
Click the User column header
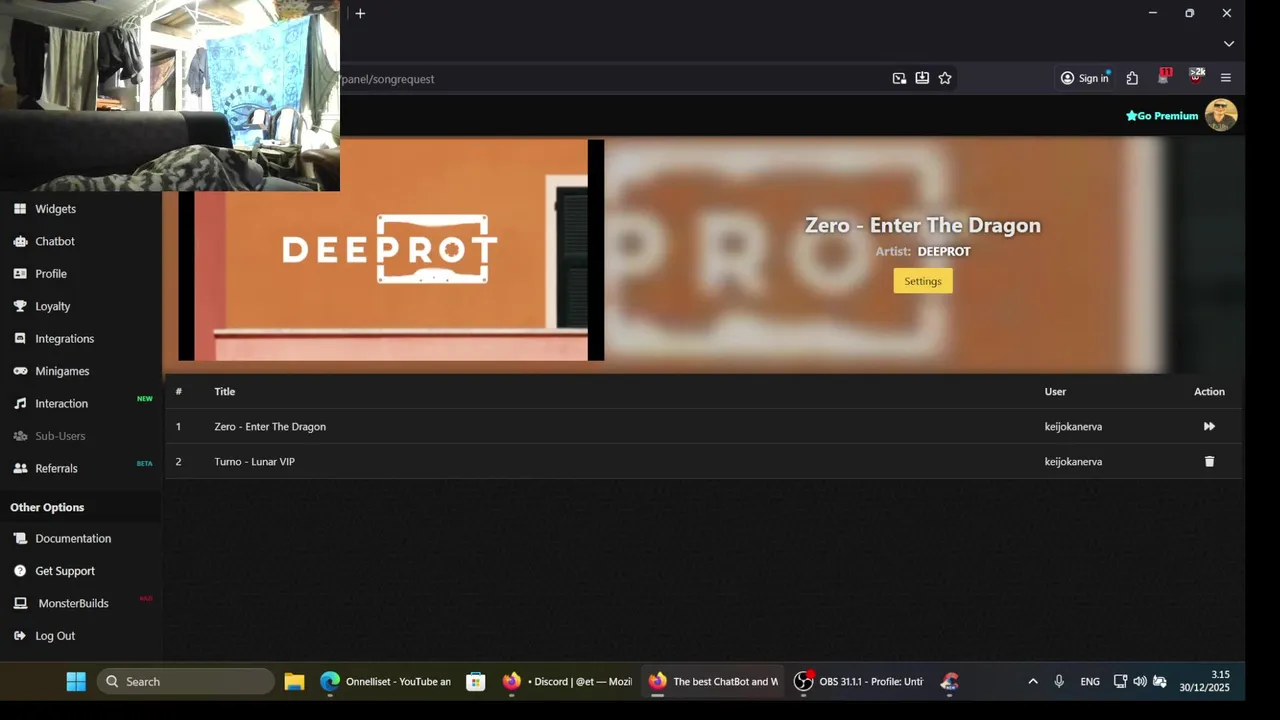point(1055,392)
